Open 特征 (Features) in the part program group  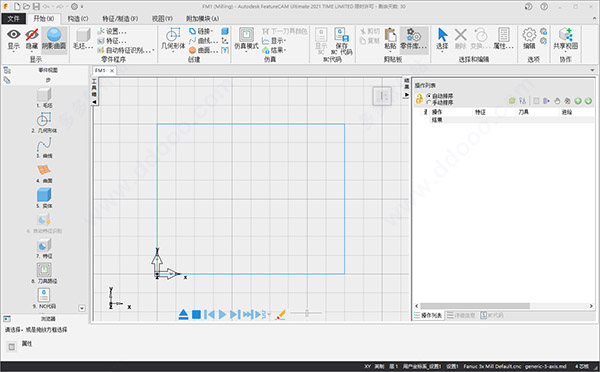point(112,41)
